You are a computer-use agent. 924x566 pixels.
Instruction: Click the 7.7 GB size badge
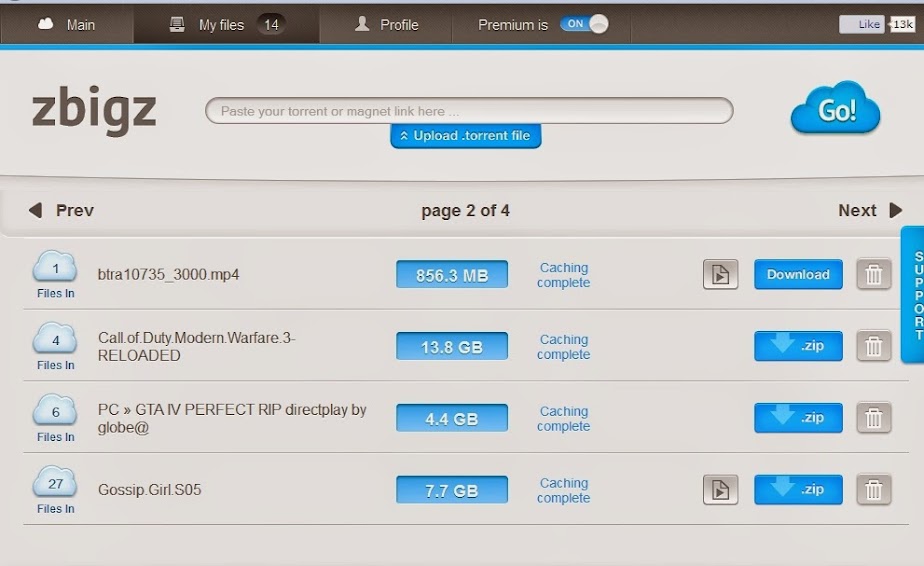[452, 490]
